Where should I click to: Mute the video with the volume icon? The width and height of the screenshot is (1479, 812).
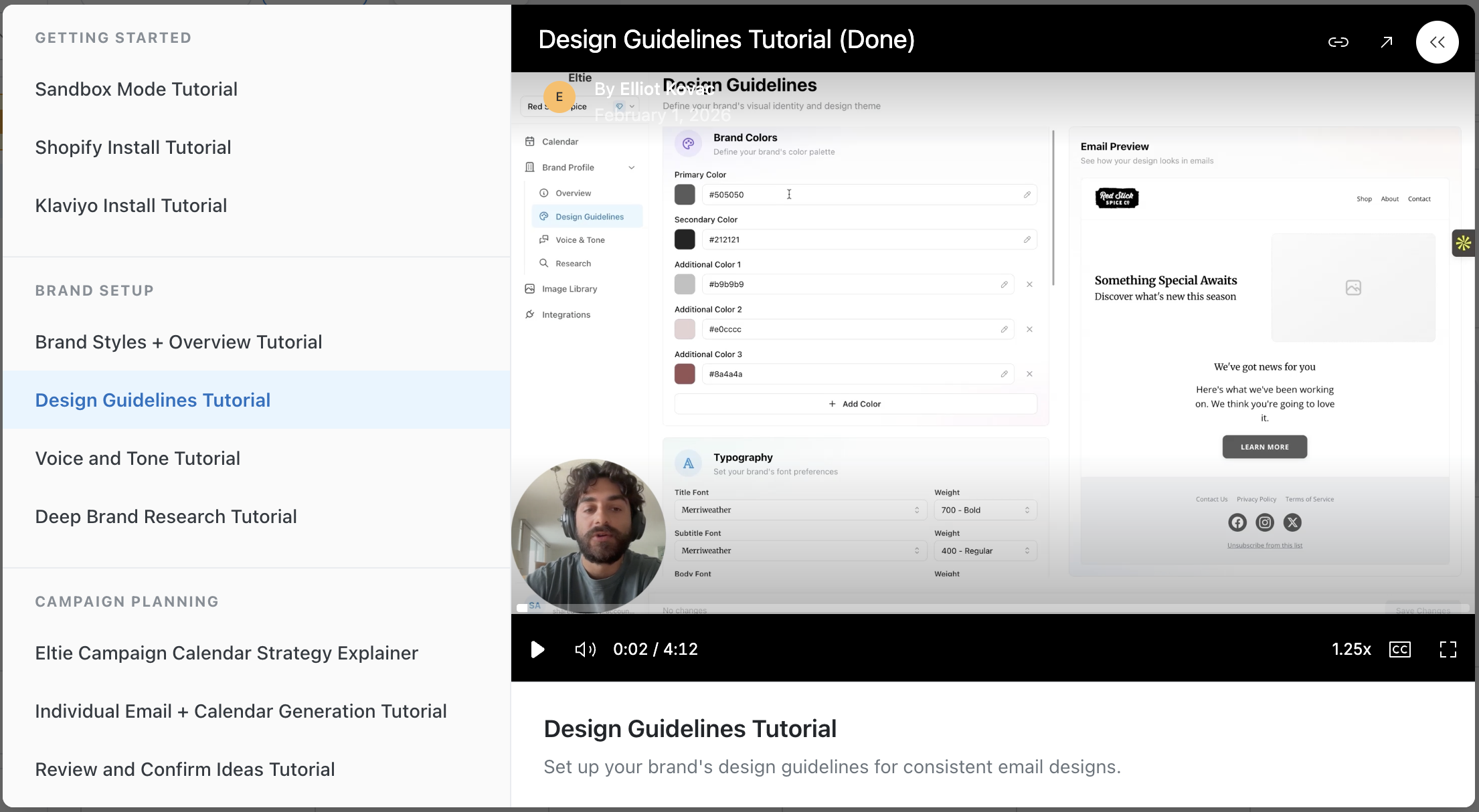tap(585, 649)
